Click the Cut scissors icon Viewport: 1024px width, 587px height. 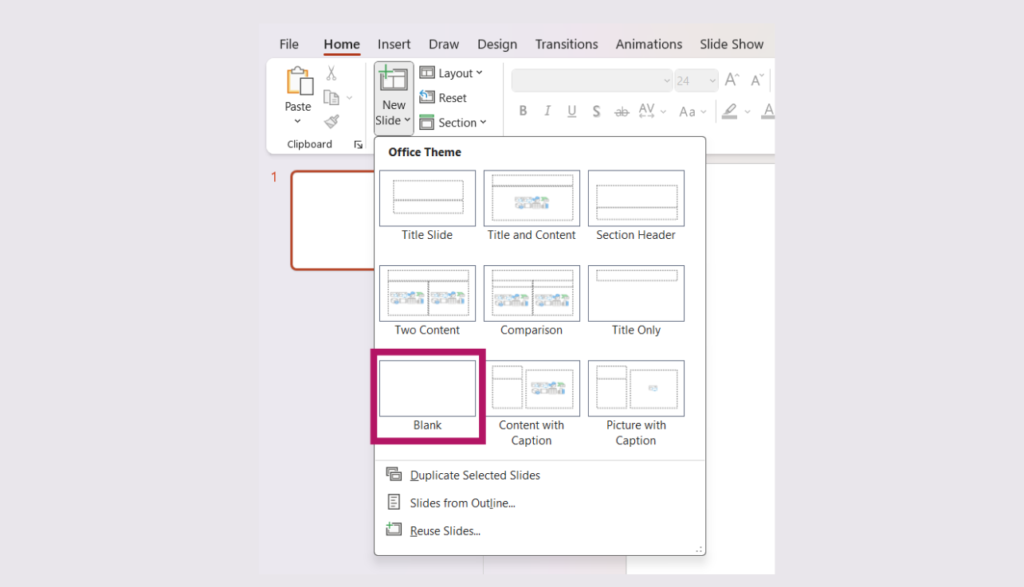[332, 73]
